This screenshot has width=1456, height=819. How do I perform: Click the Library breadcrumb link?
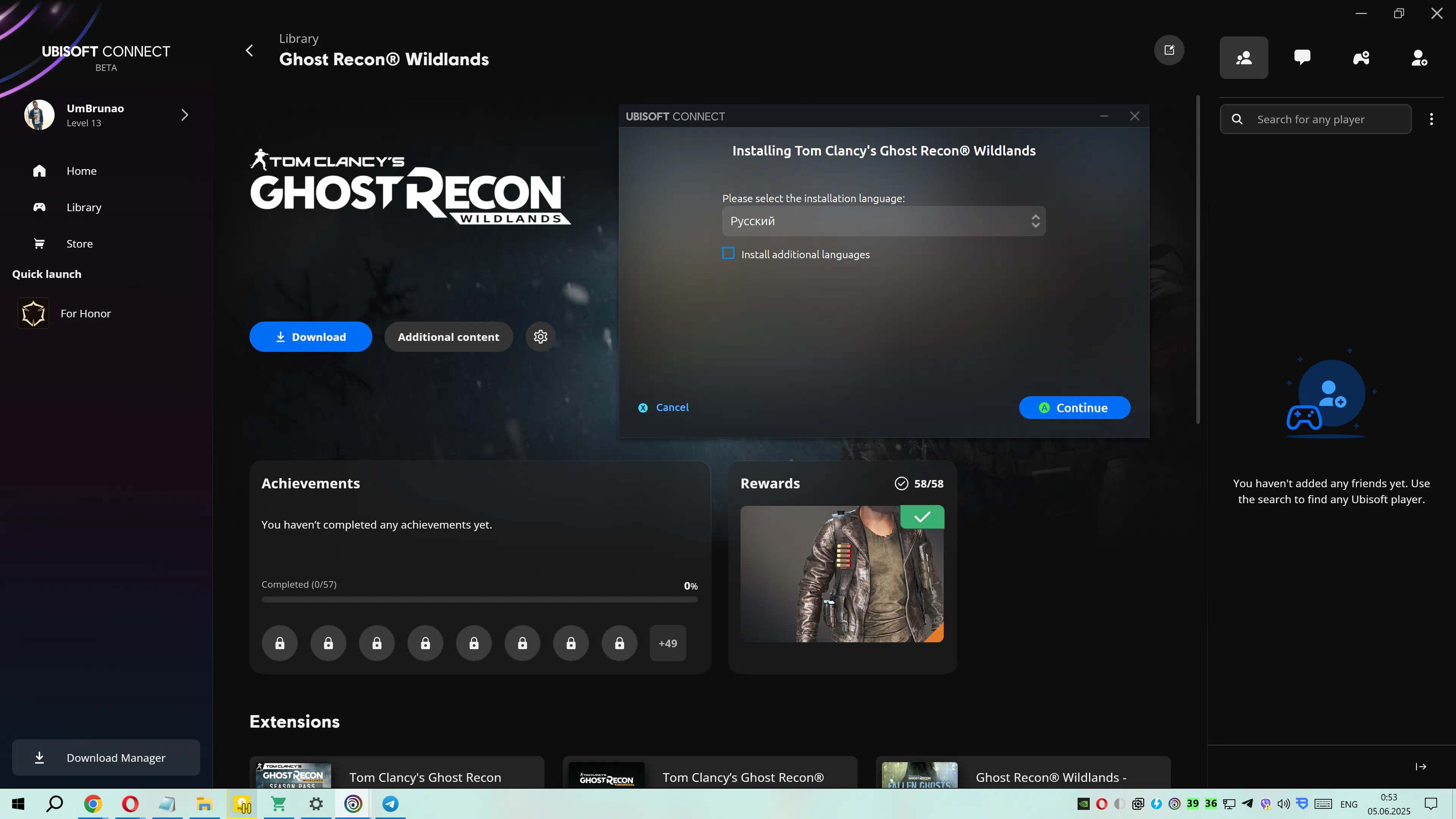pyautogui.click(x=299, y=38)
